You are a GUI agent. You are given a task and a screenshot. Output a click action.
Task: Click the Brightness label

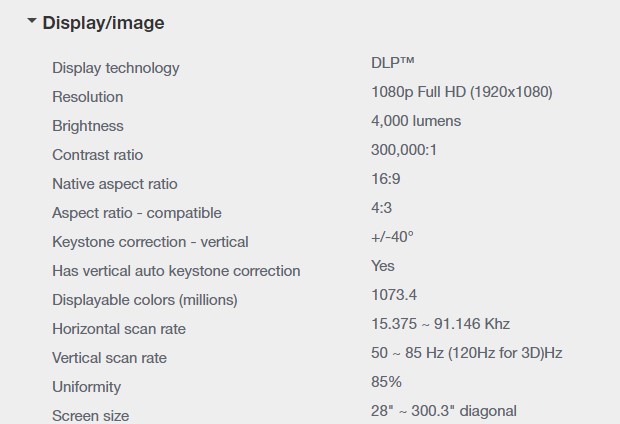point(88,126)
